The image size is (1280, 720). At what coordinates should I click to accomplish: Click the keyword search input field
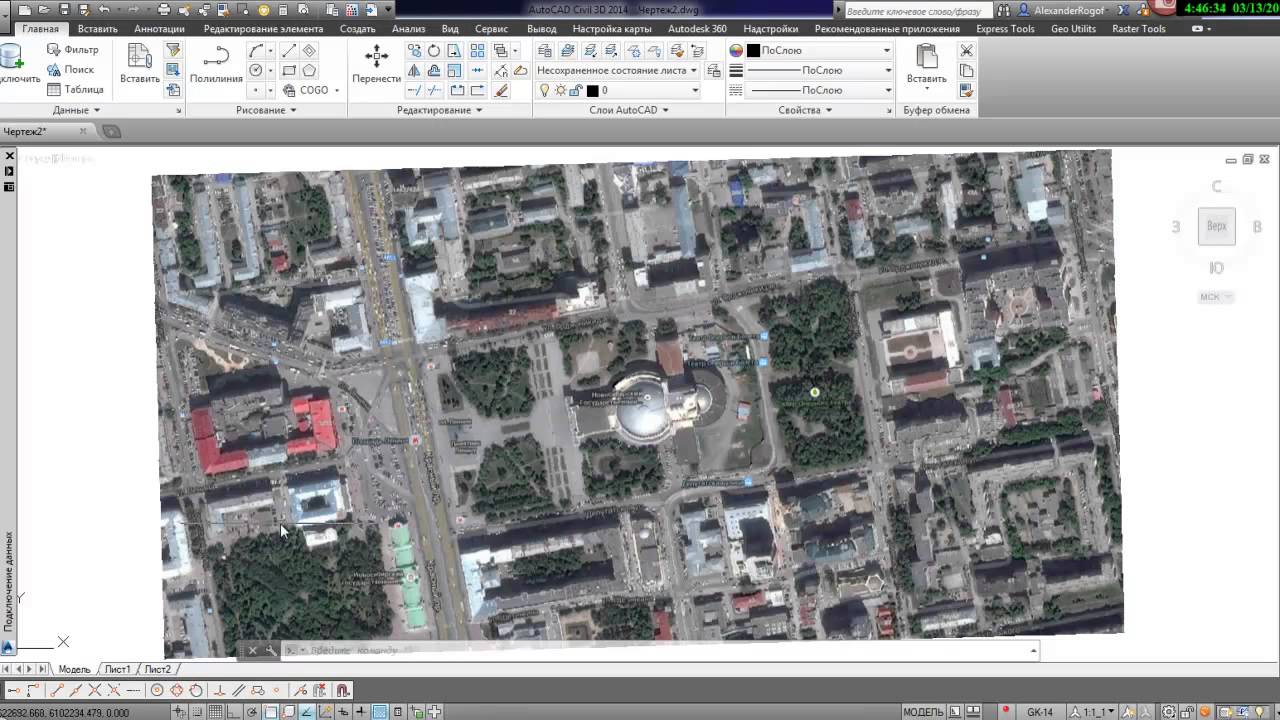click(x=917, y=10)
